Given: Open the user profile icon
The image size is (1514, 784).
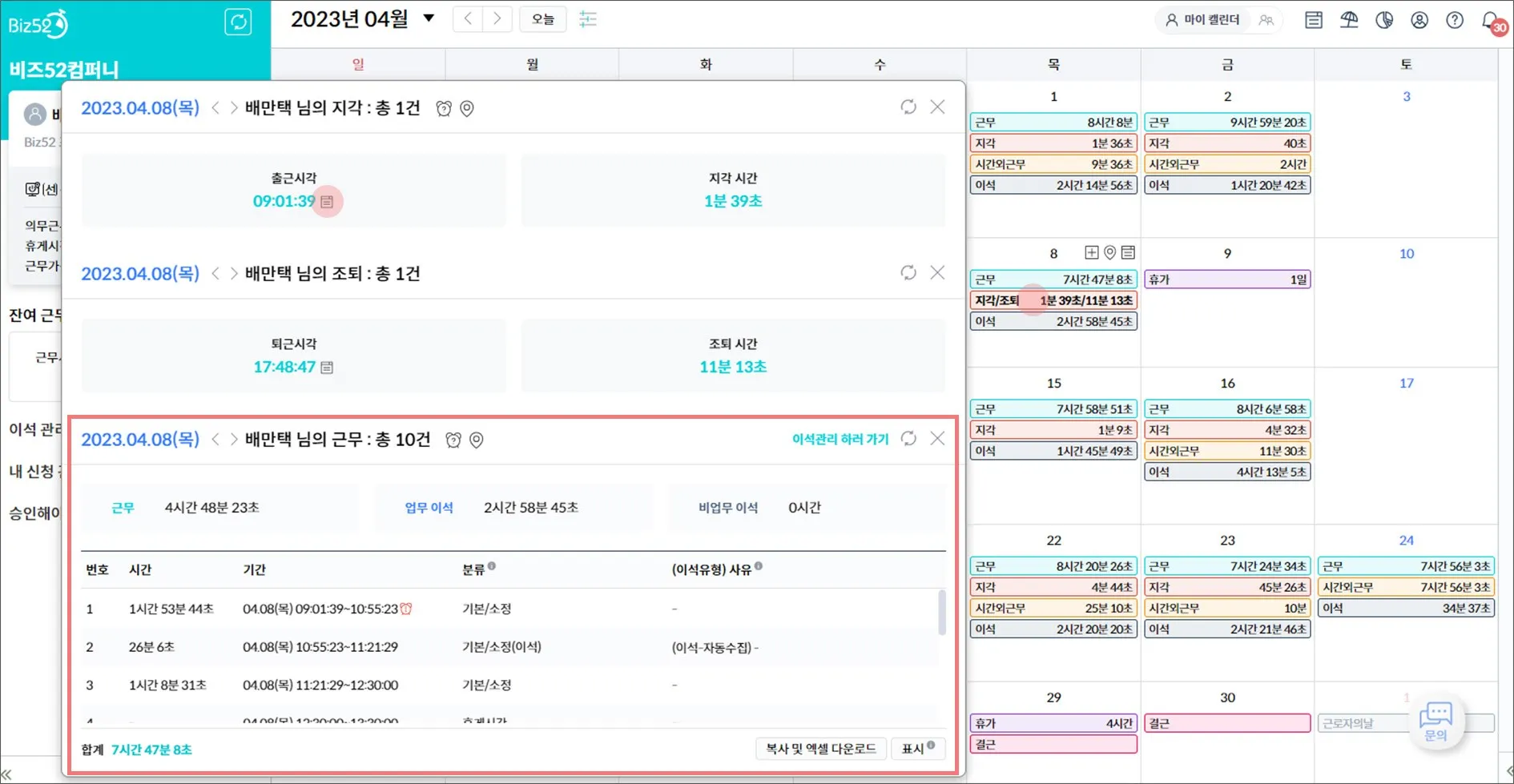Looking at the screenshot, I should (x=1419, y=20).
